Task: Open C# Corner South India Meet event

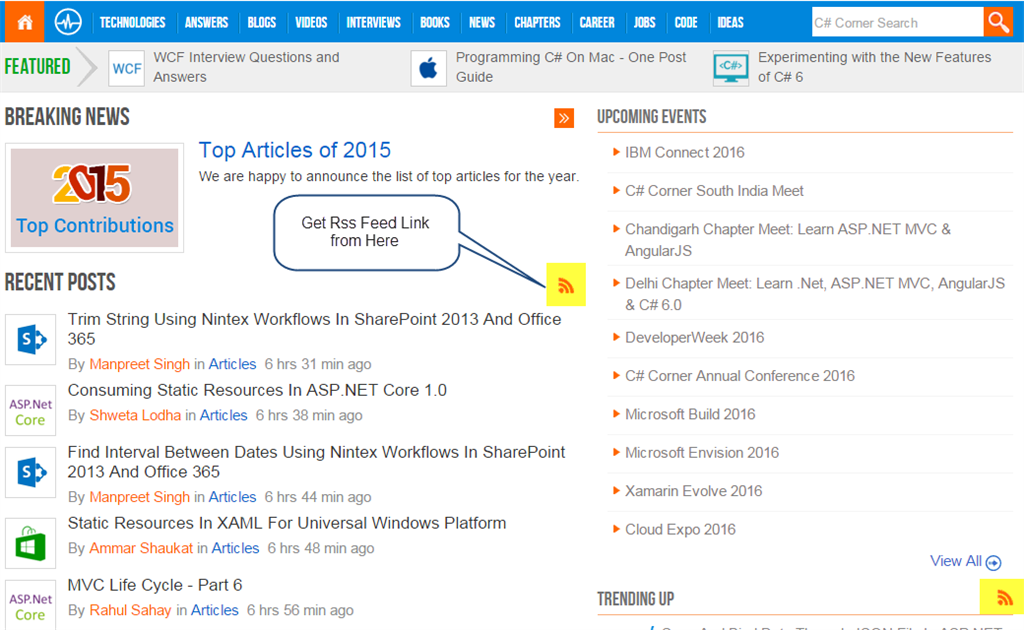Action: point(714,191)
